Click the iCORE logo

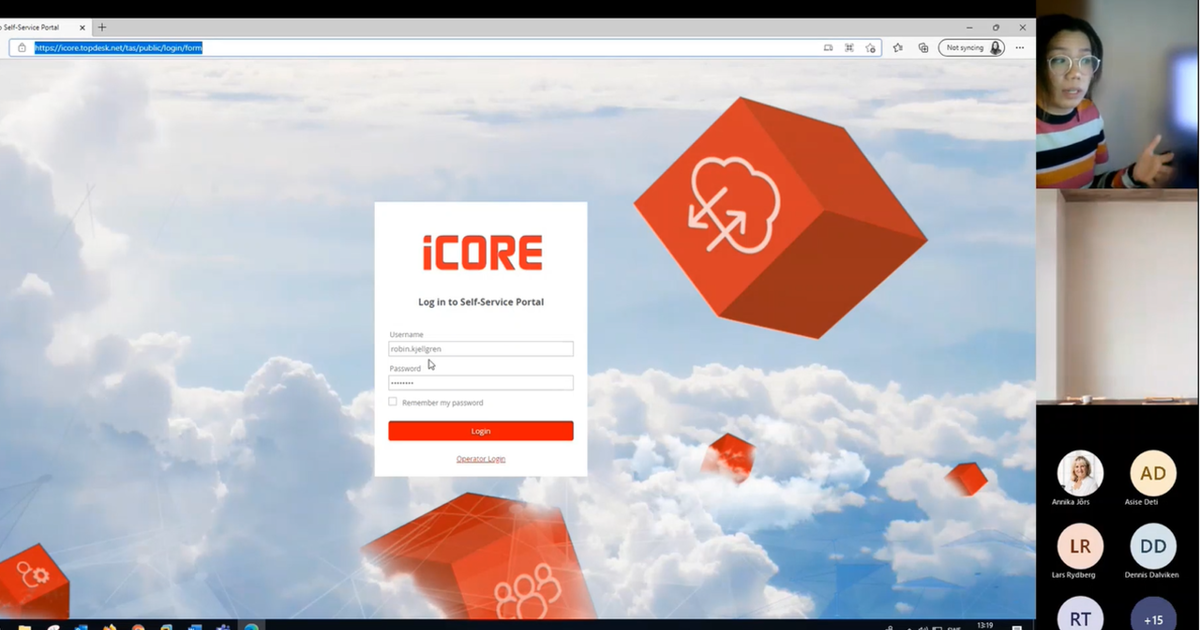(x=482, y=254)
